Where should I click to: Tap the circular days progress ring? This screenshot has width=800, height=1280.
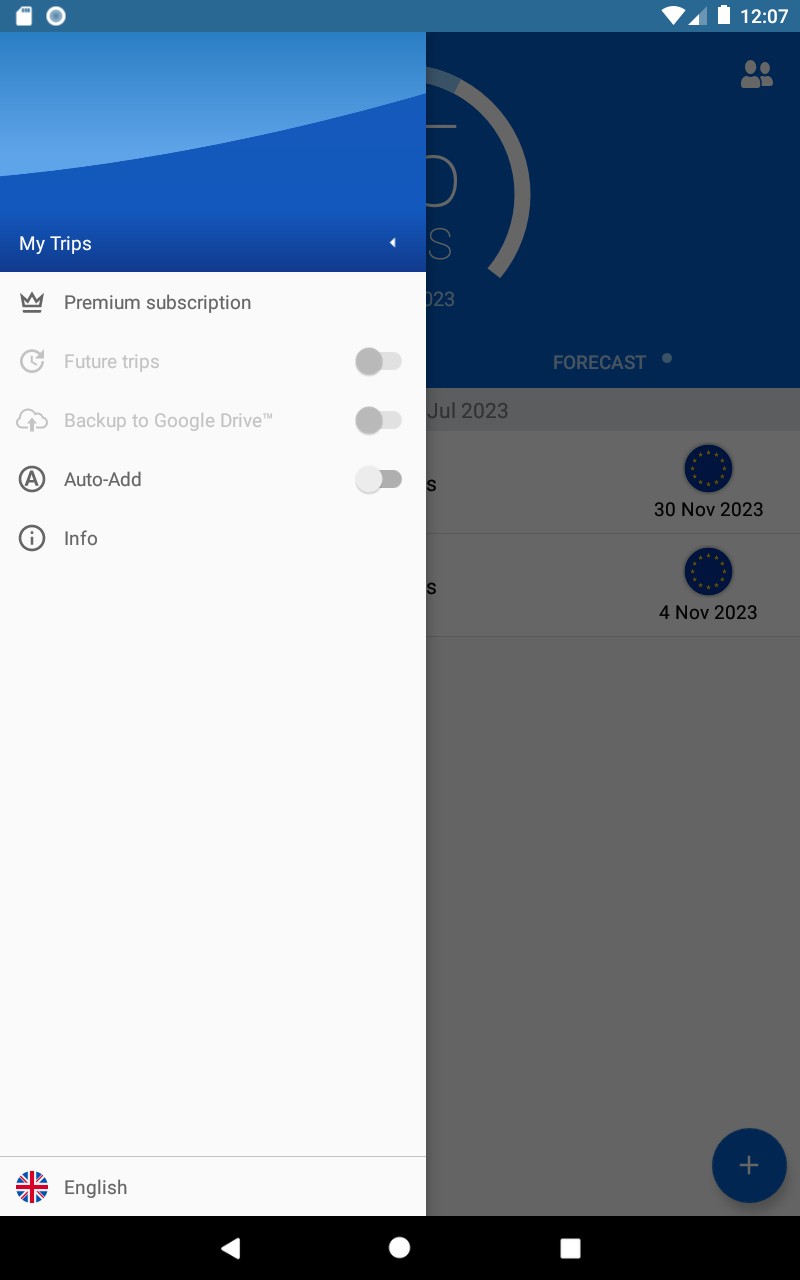click(x=478, y=172)
